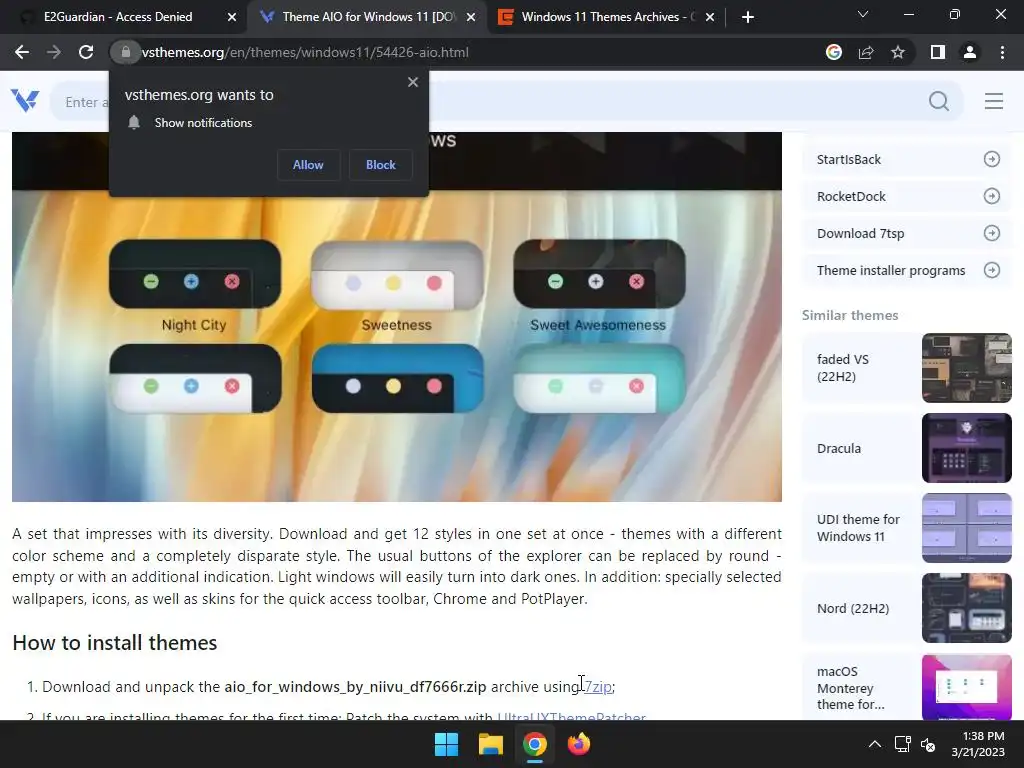The height and width of the screenshot is (768, 1024).
Task: Click the vsthemes logo
Action: (x=25, y=101)
